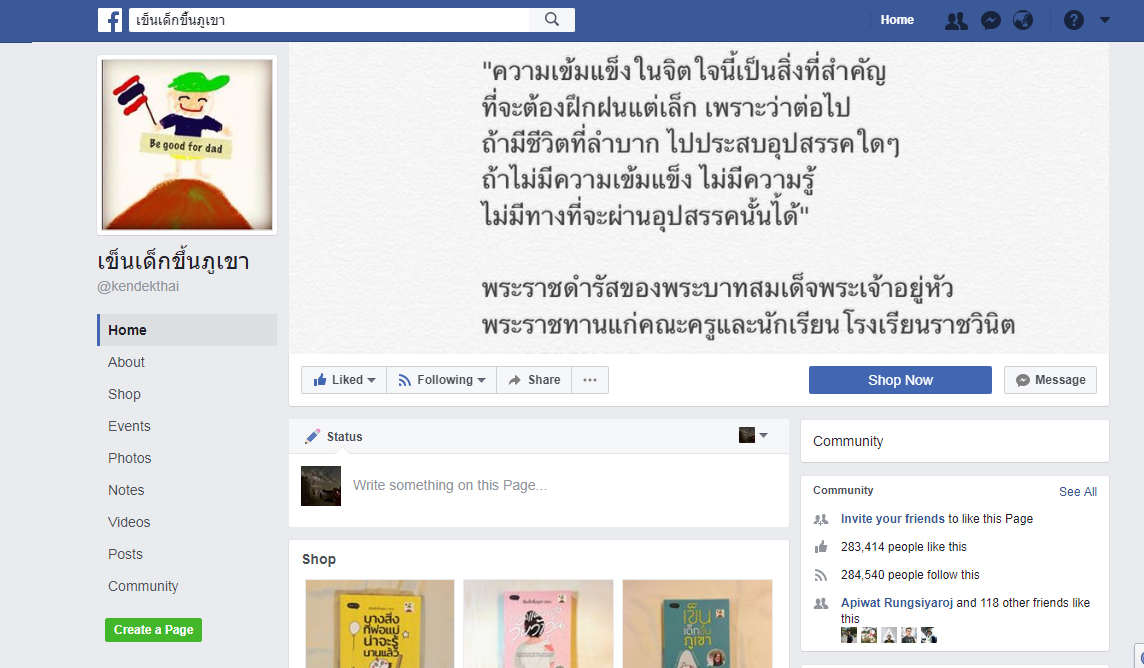
Task: Open the Notifications globe icon
Action: point(1023,20)
